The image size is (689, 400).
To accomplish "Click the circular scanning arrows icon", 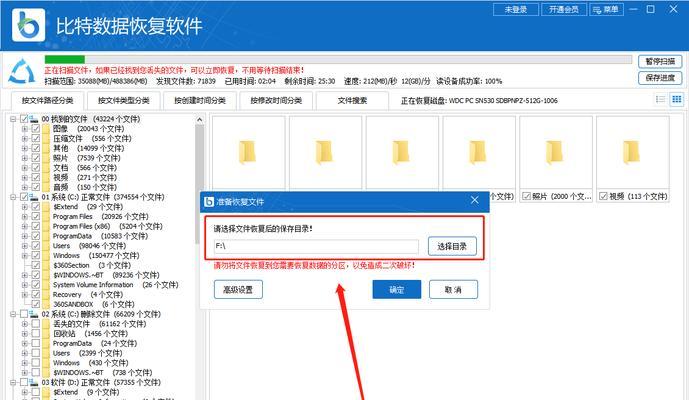I will click(x=22, y=71).
